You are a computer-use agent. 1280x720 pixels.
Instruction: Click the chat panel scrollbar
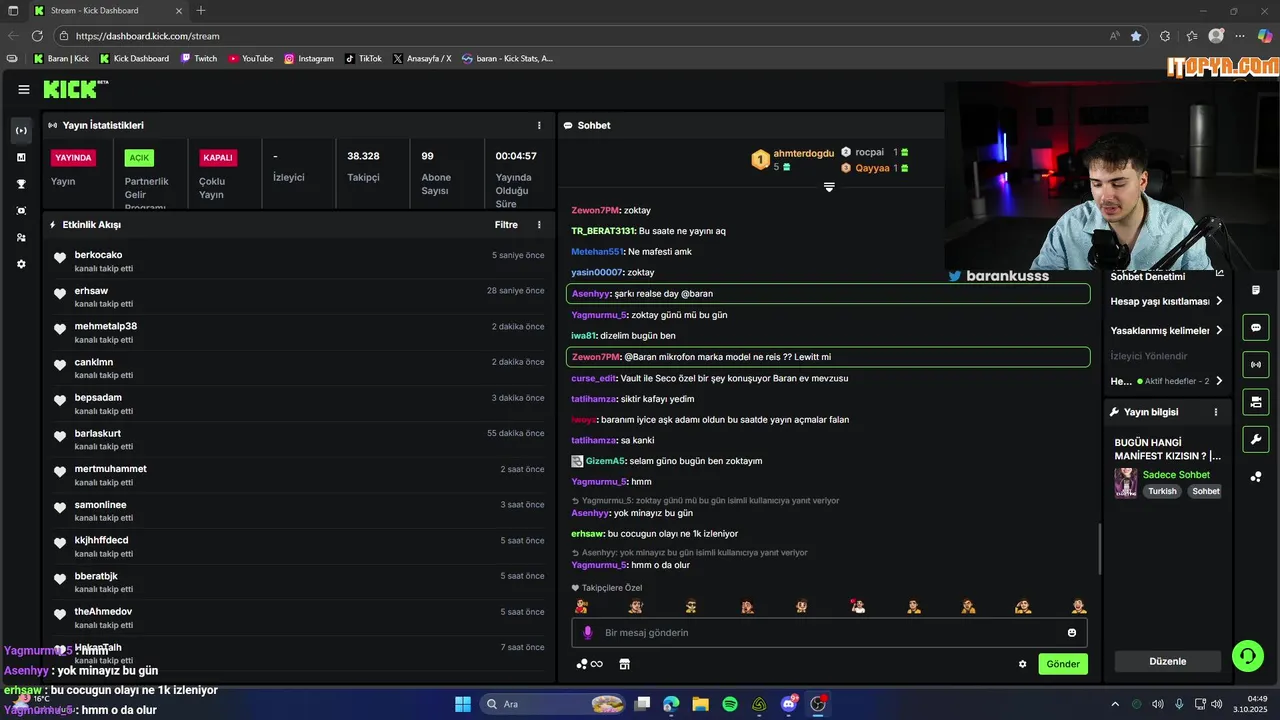(x=1099, y=549)
